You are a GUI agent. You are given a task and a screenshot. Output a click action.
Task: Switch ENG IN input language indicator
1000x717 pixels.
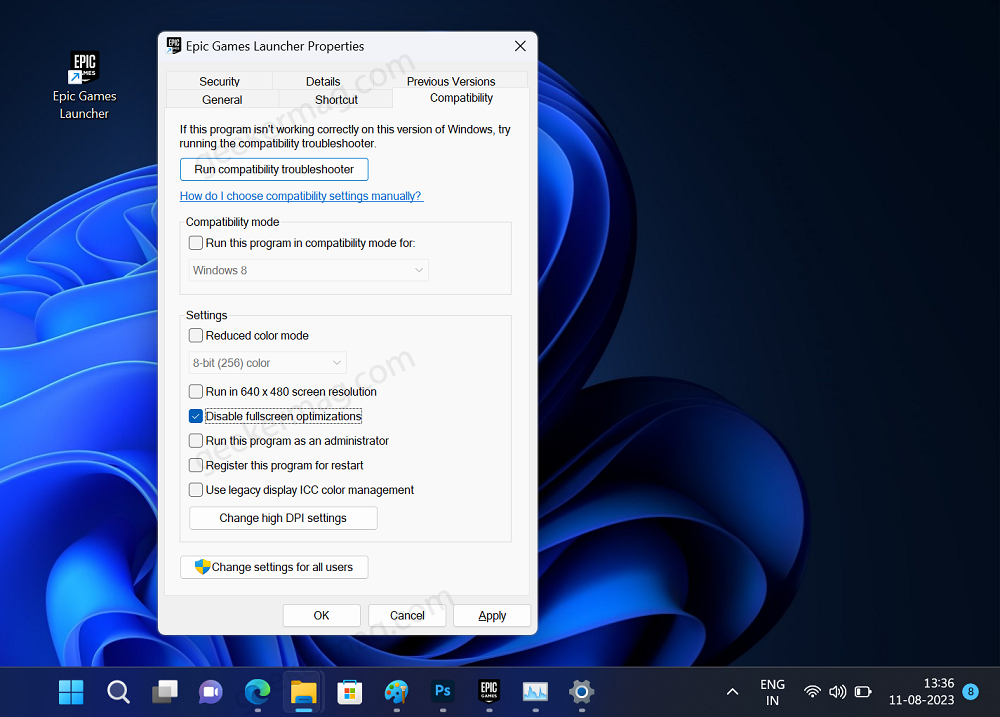tap(772, 692)
